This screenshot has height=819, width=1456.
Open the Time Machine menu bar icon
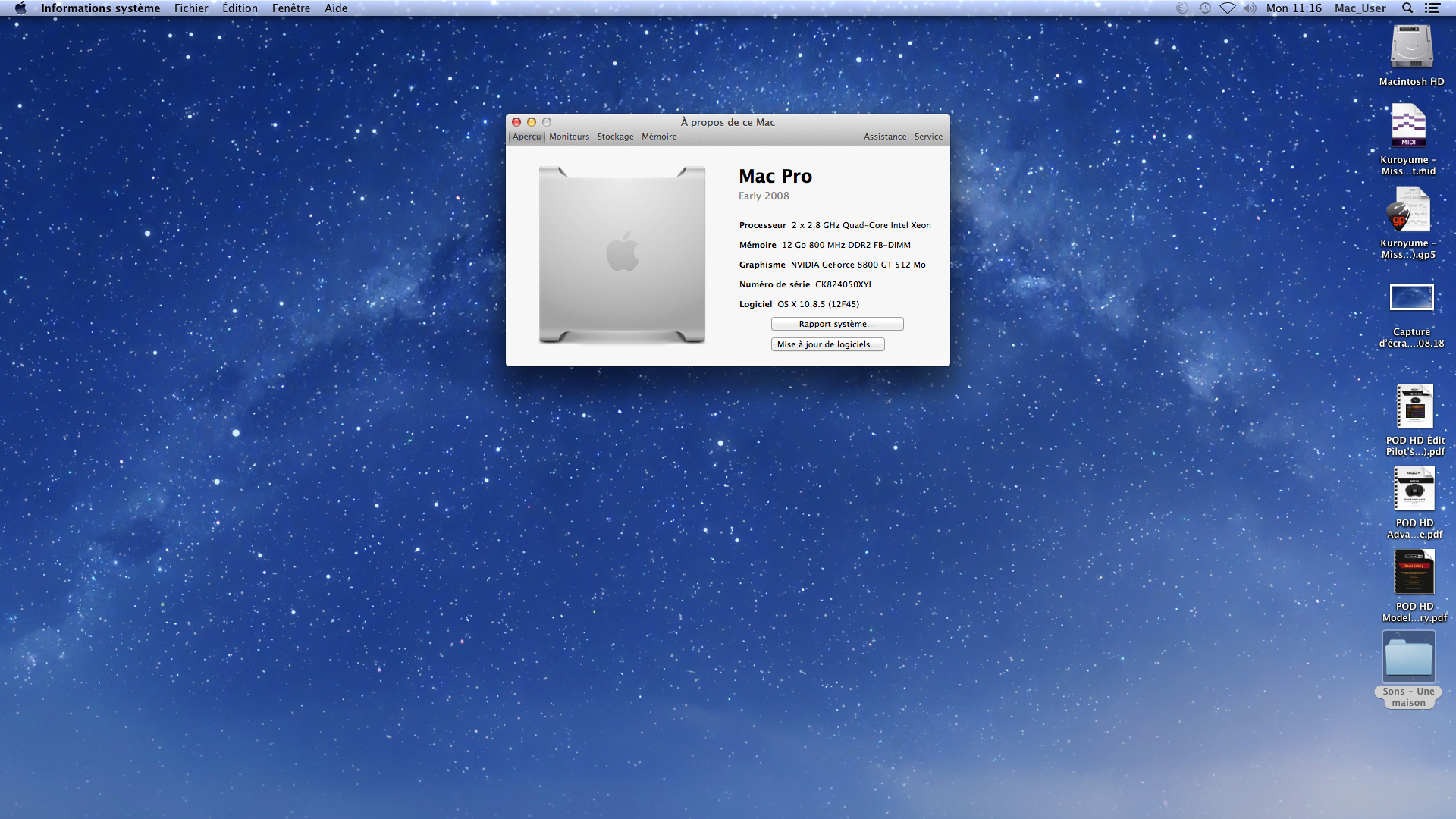pyautogui.click(x=1205, y=8)
